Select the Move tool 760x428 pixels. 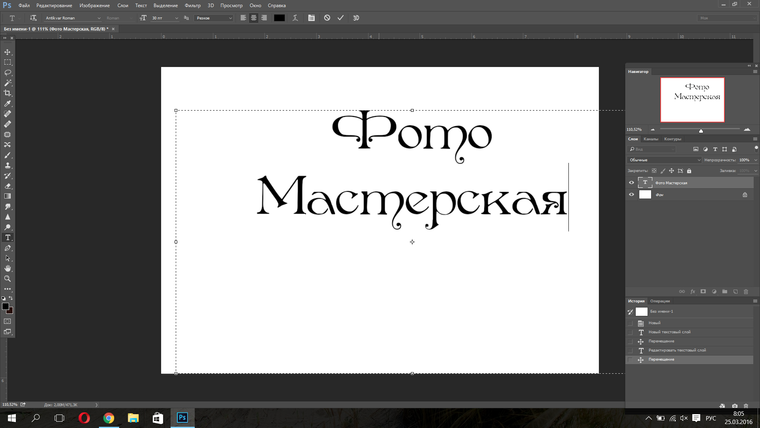(x=8, y=52)
